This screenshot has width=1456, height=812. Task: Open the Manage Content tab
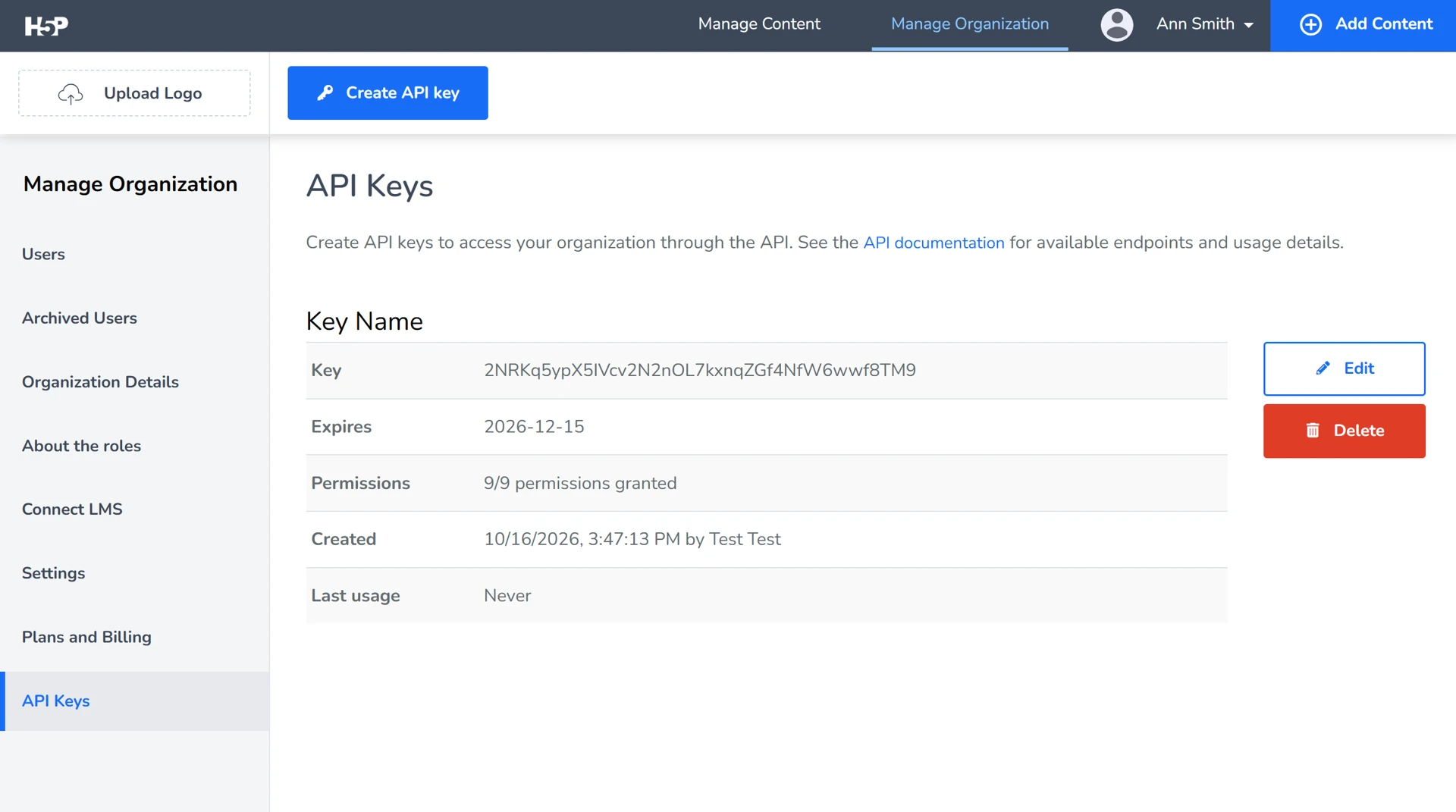[759, 24]
